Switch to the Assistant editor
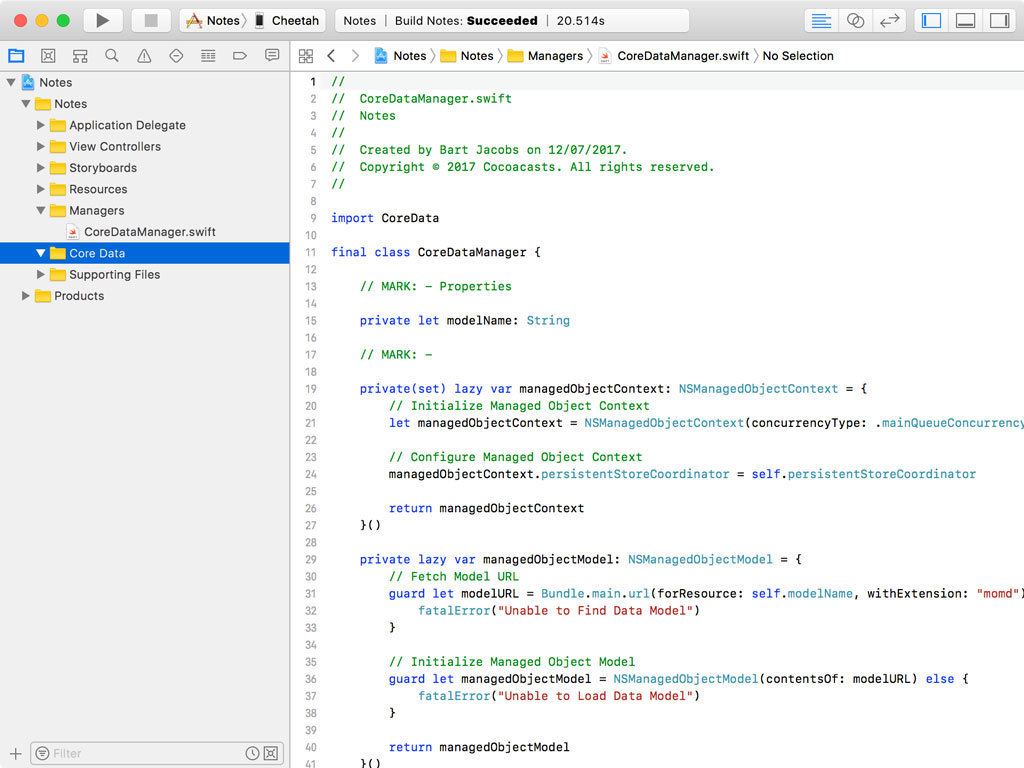Viewport: 1024px width, 768px height. [x=855, y=20]
